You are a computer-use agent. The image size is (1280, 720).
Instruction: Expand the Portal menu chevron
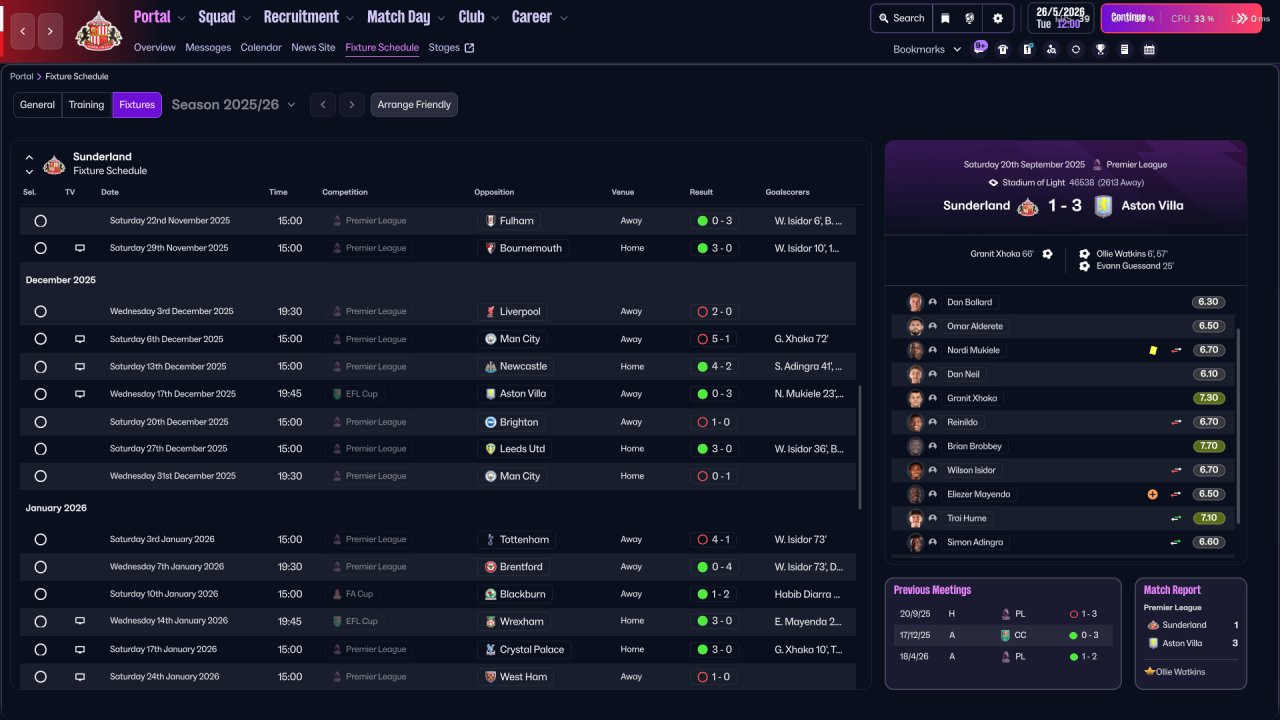tap(181, 18)
